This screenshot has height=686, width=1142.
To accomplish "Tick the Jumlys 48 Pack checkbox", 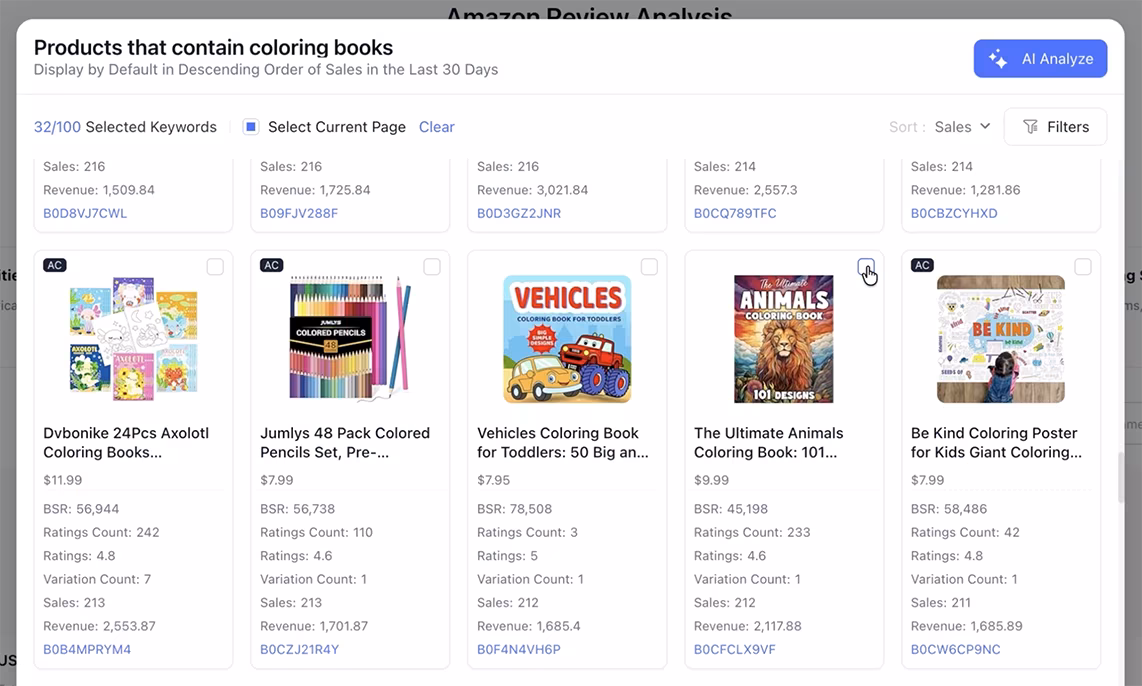I will (432, 267).
